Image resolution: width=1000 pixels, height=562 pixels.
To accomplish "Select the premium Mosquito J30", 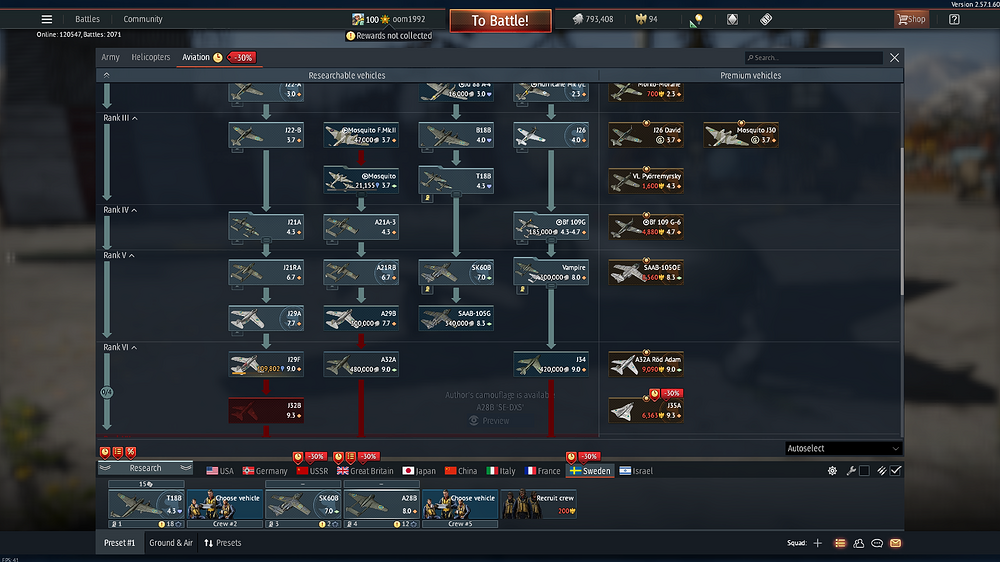I will pyautogui.click(x=741, y=135).
